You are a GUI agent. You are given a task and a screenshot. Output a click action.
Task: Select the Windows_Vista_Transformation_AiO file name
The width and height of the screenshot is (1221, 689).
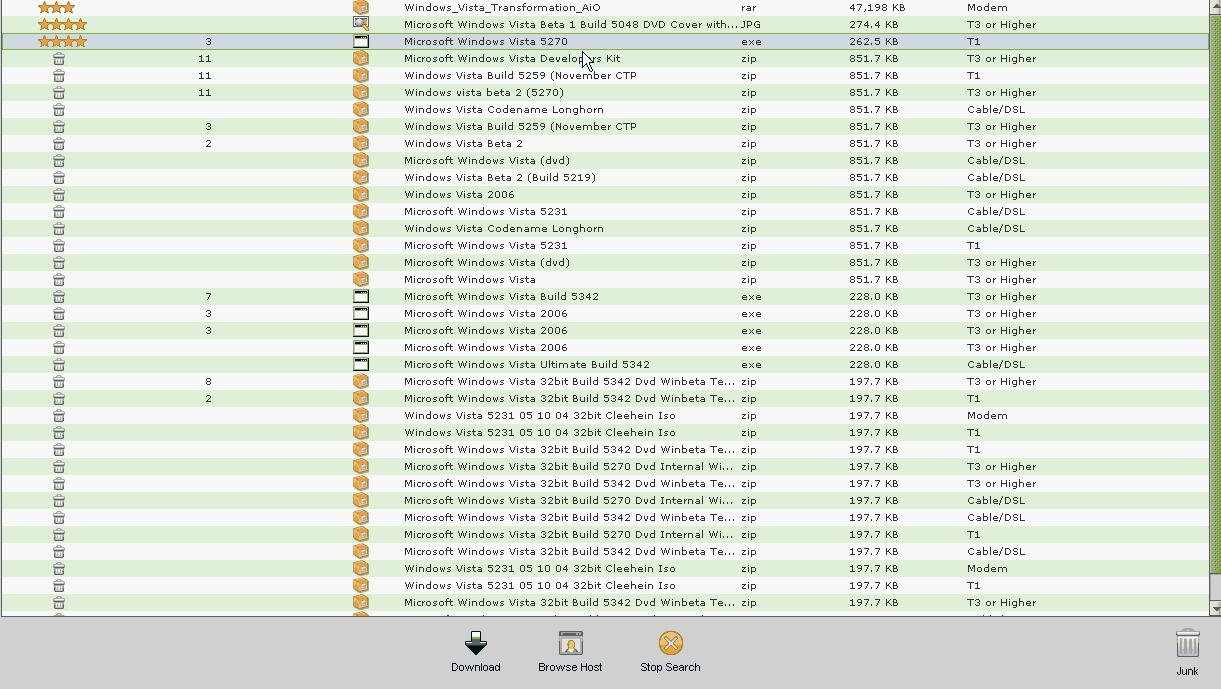502,7
